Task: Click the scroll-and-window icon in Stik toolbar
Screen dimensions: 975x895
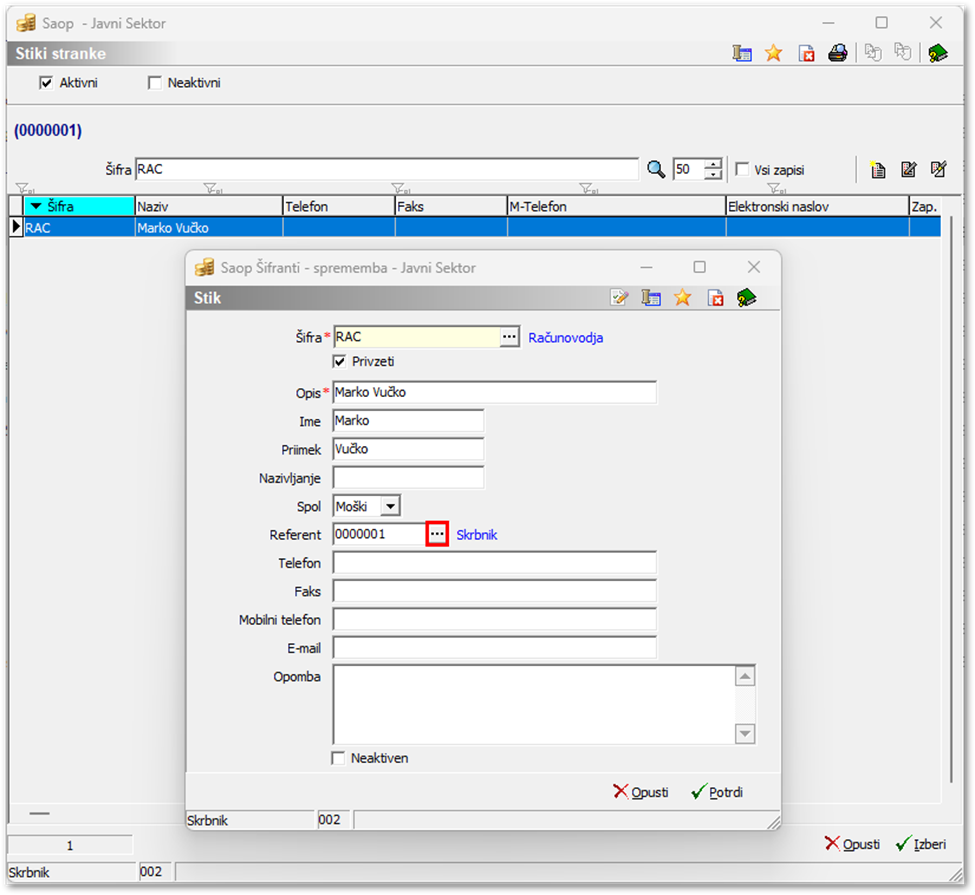Action: click(x=651, y=298)
